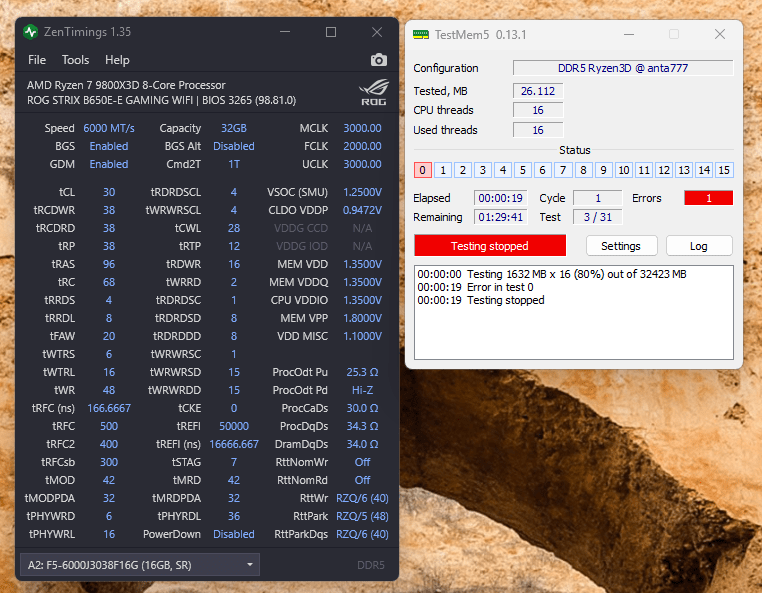Viewport: 762px width, 593px height.
Task: Select thread status box 15
Action: [724, 170]
